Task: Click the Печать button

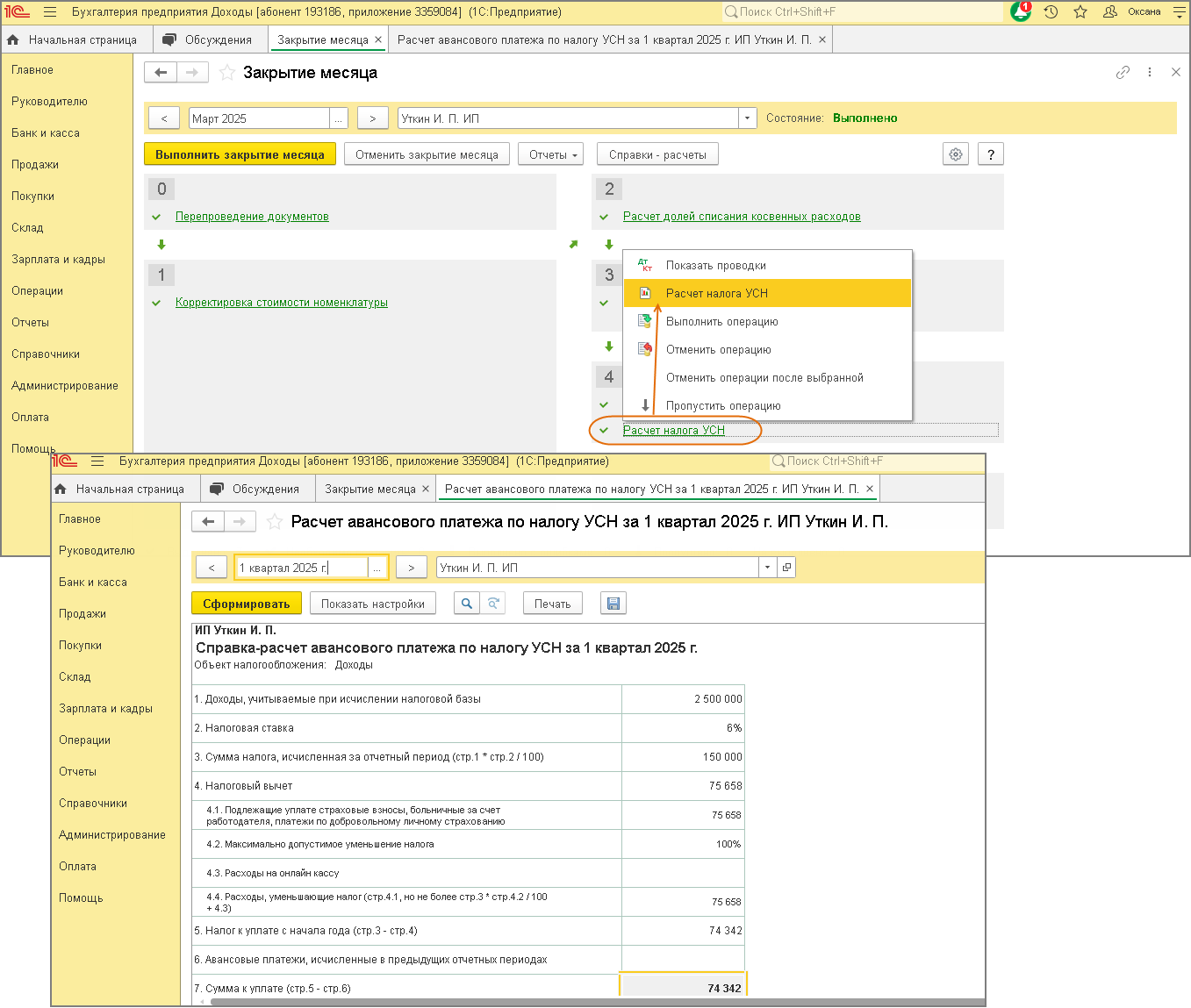Action: [553, 604]
